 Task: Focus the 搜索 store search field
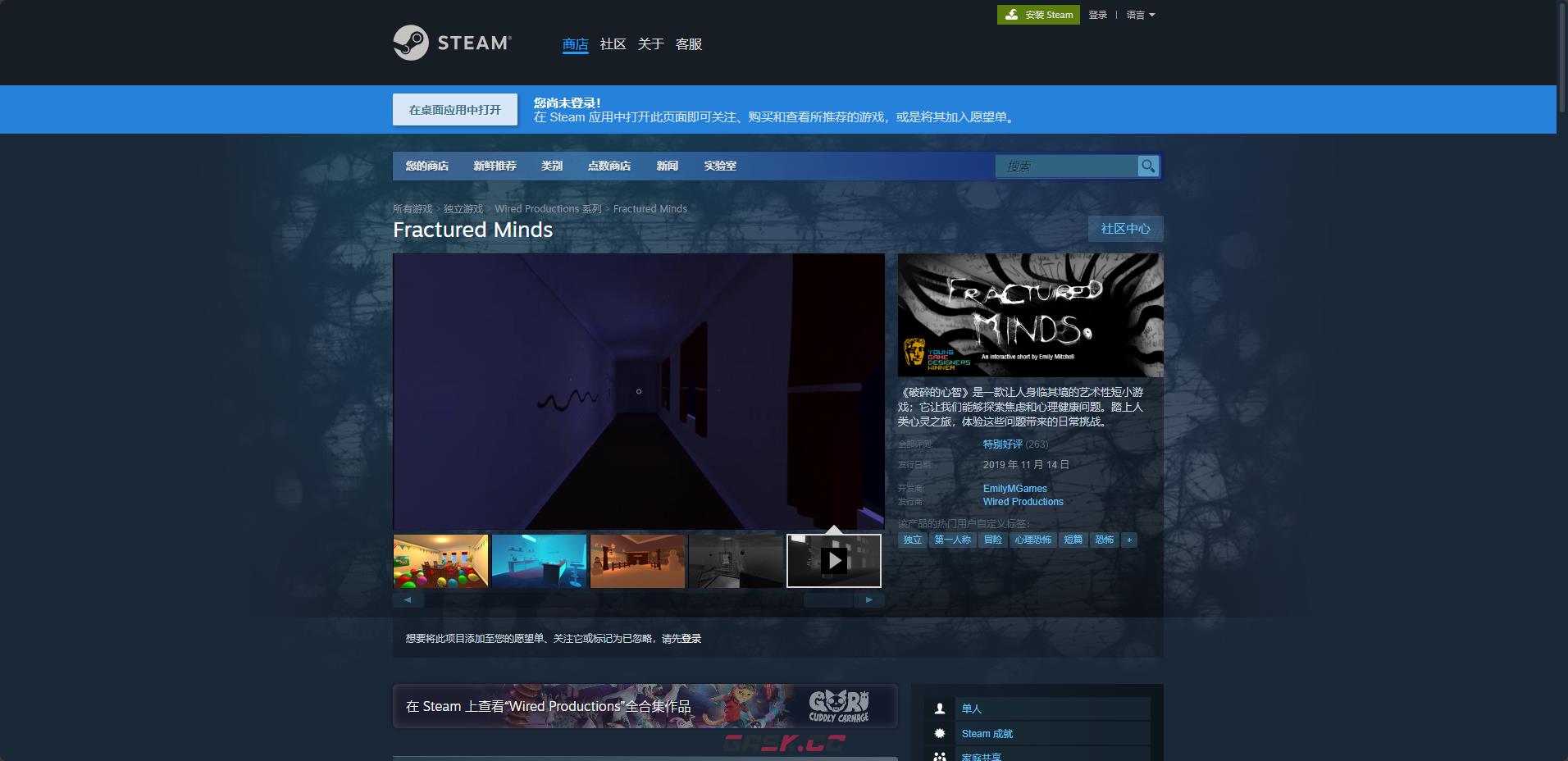[x=1066, y=166]
